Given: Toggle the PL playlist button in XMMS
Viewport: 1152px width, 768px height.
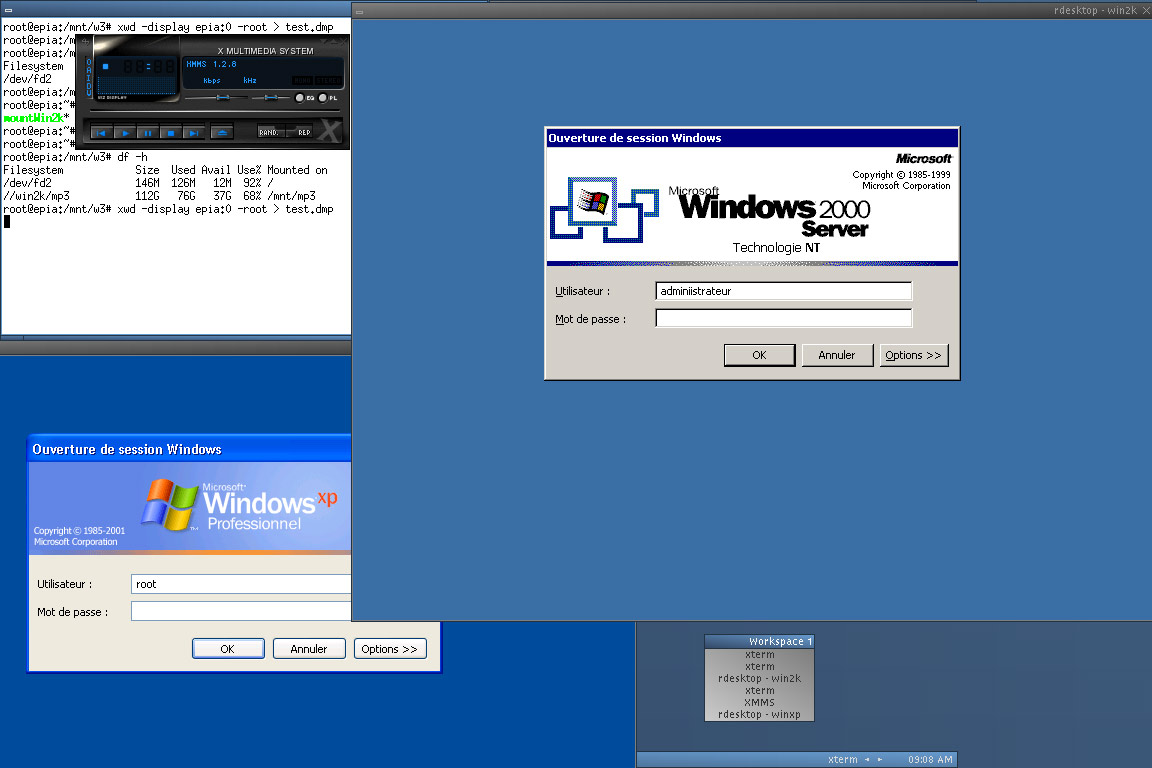Looking at the screenshot, I should pyautogui.click(x=323, y=98).
